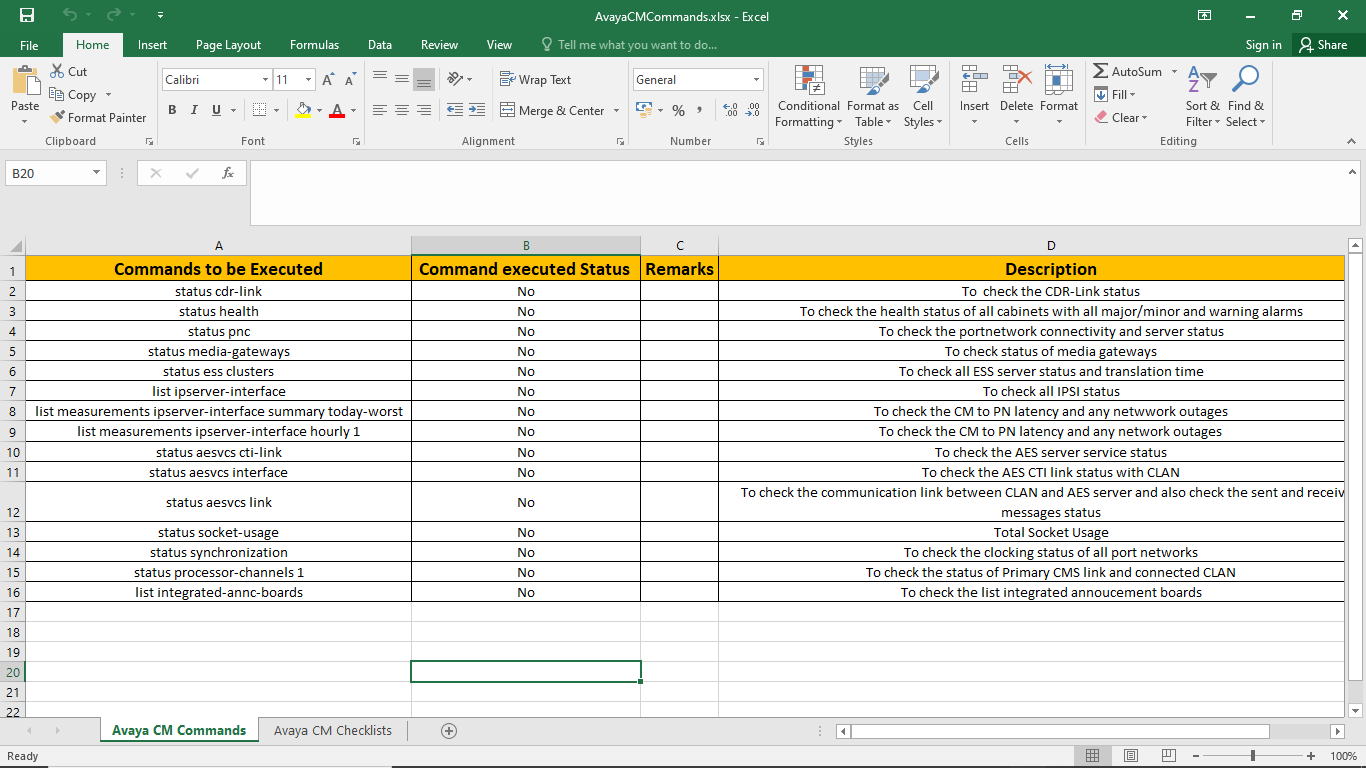Click the Format cells icon
This screenshot has height=768, width=1366.
coord(1059,80)
